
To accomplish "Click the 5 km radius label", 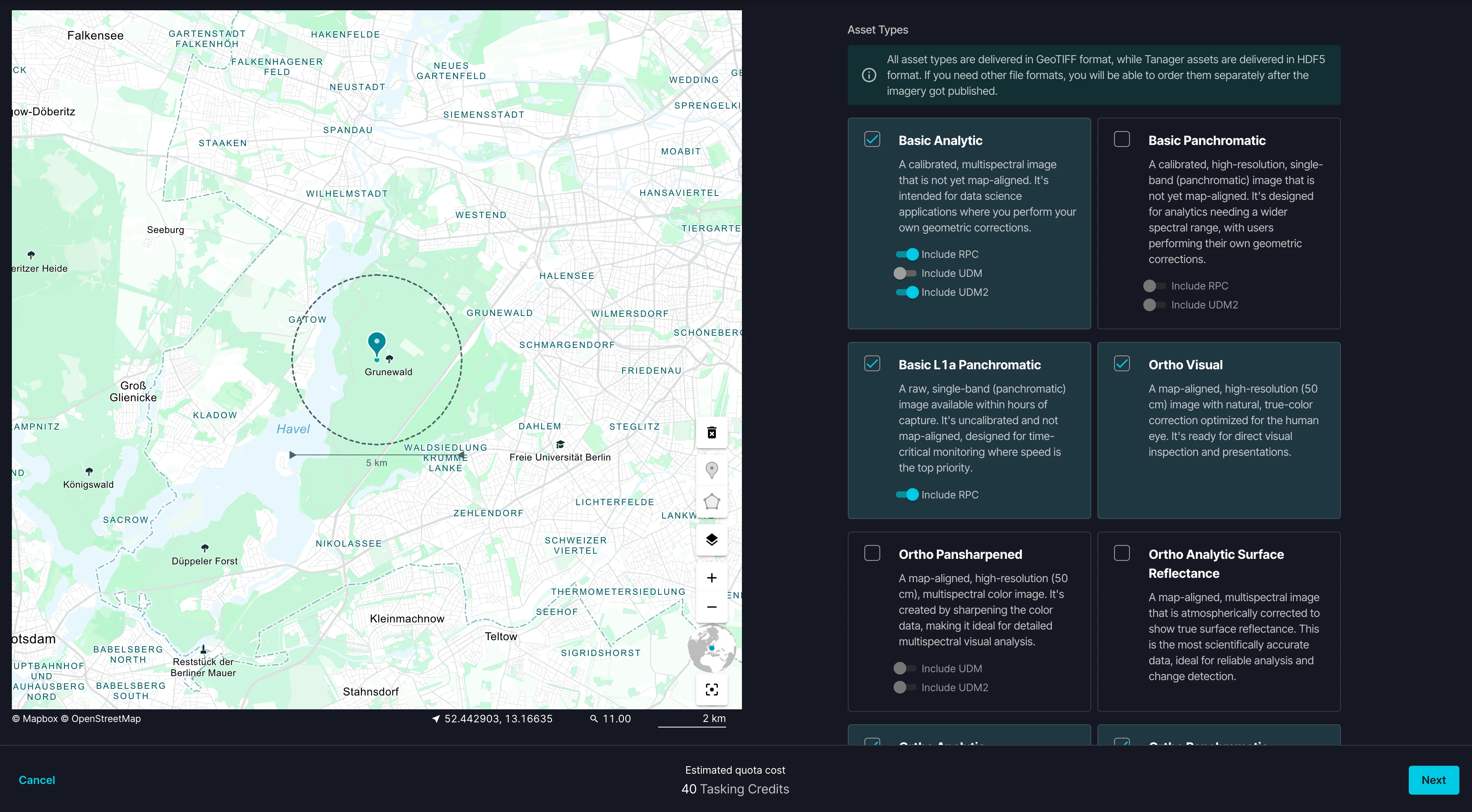I will pyautogui.click(x=376, y=463).
